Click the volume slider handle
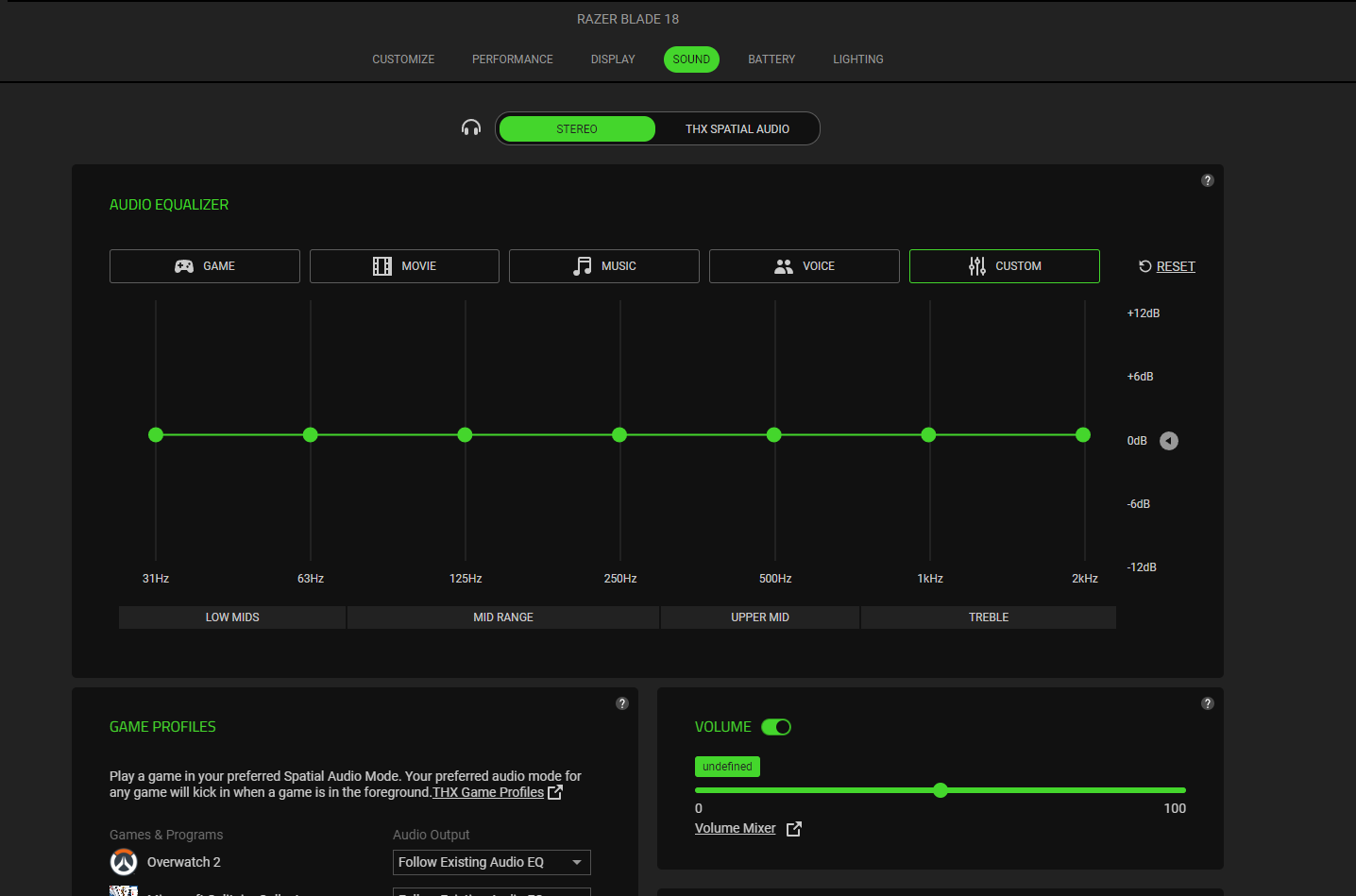The width and height of the screenshot is (1356, 896). (941, 790)
